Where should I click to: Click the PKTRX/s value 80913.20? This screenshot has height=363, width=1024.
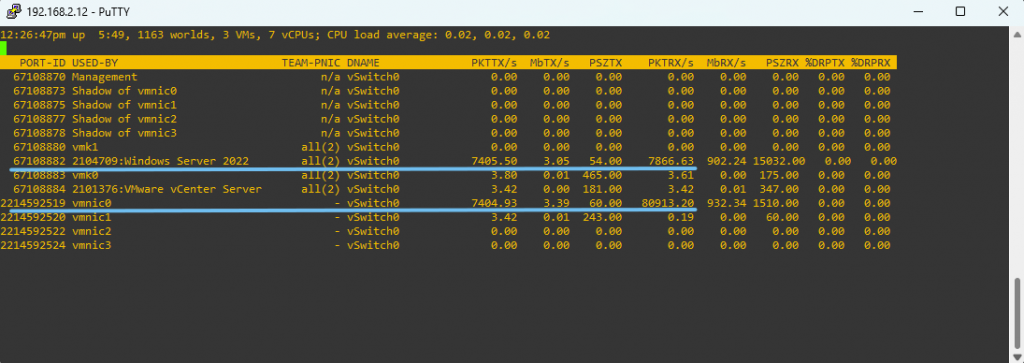[x=667, y=203]
